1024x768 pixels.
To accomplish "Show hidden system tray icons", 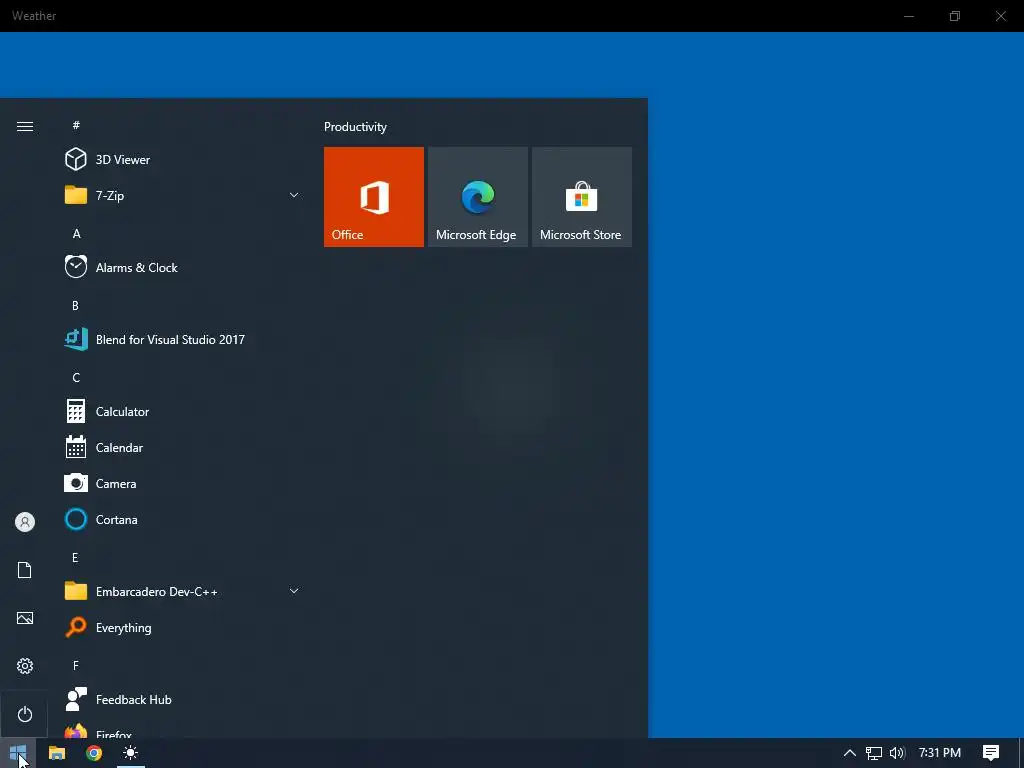I will (x=850, y=753).
